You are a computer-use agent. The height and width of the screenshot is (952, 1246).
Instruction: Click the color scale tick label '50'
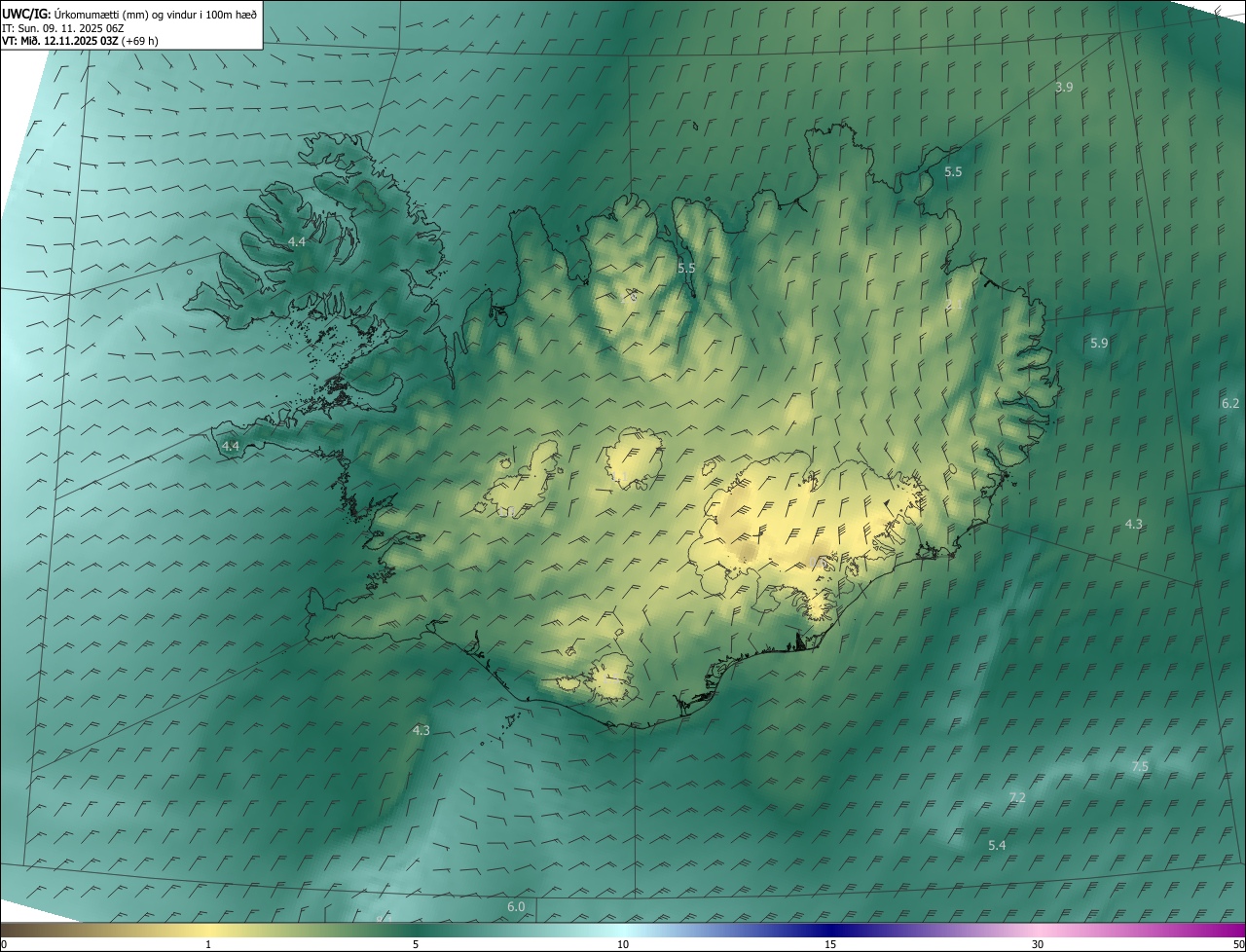[x=1238, y=944]
